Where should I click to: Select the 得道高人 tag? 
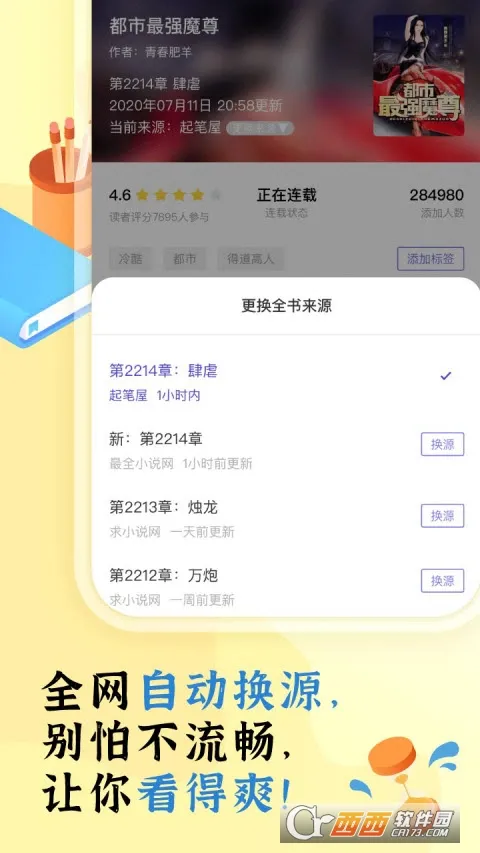tap(250, 259)
